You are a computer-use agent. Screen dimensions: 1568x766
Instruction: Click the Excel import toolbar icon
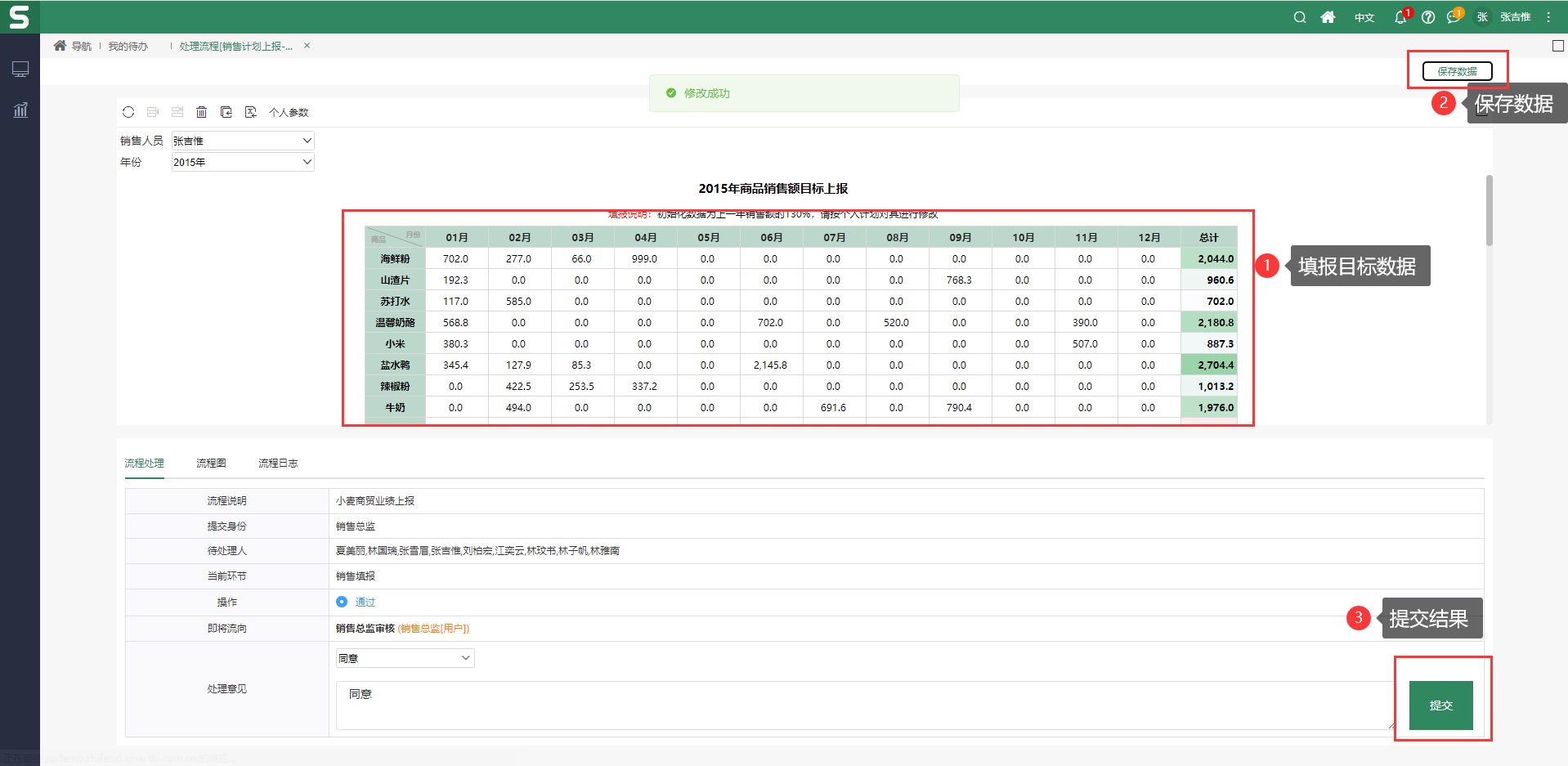click(x=251, y=112)
